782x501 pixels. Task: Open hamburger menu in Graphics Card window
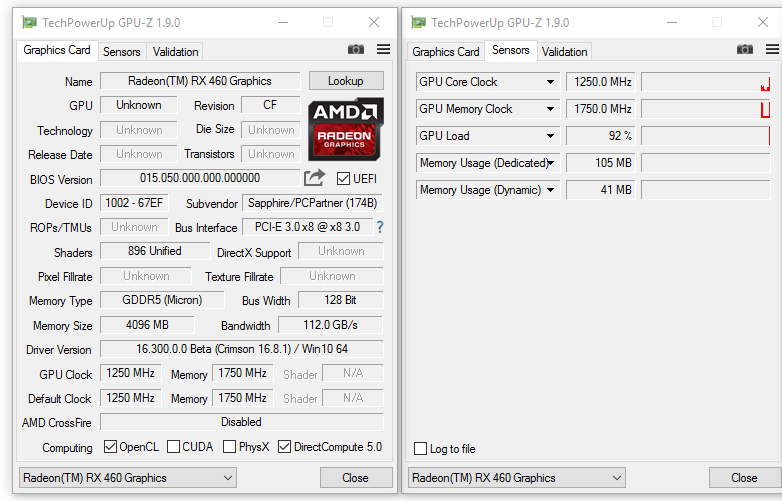(x=384, y=50)
